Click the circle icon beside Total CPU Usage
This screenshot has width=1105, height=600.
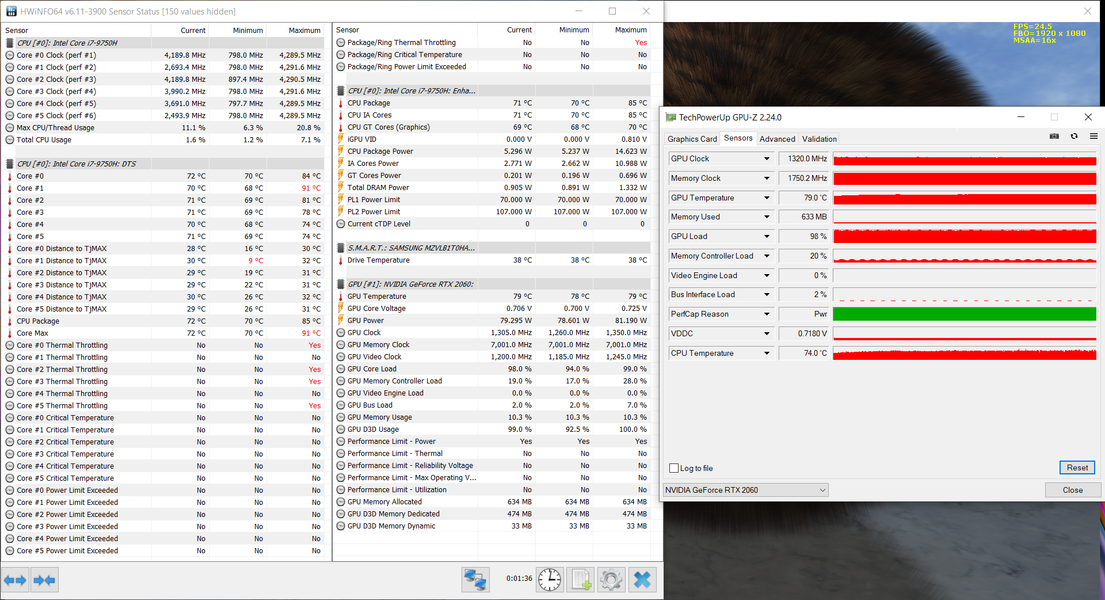(9, 140)
